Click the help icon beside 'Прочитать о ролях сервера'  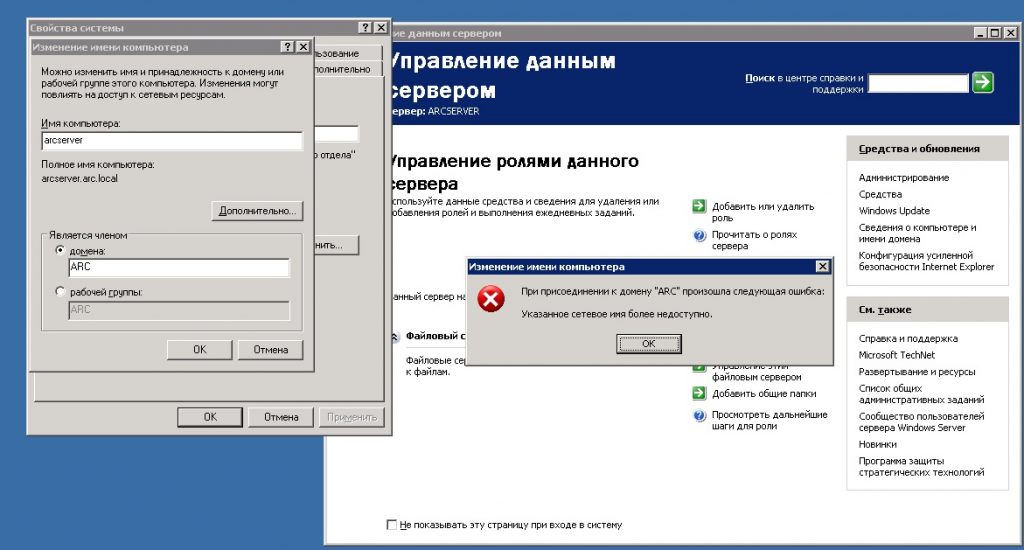coord(699,235)
